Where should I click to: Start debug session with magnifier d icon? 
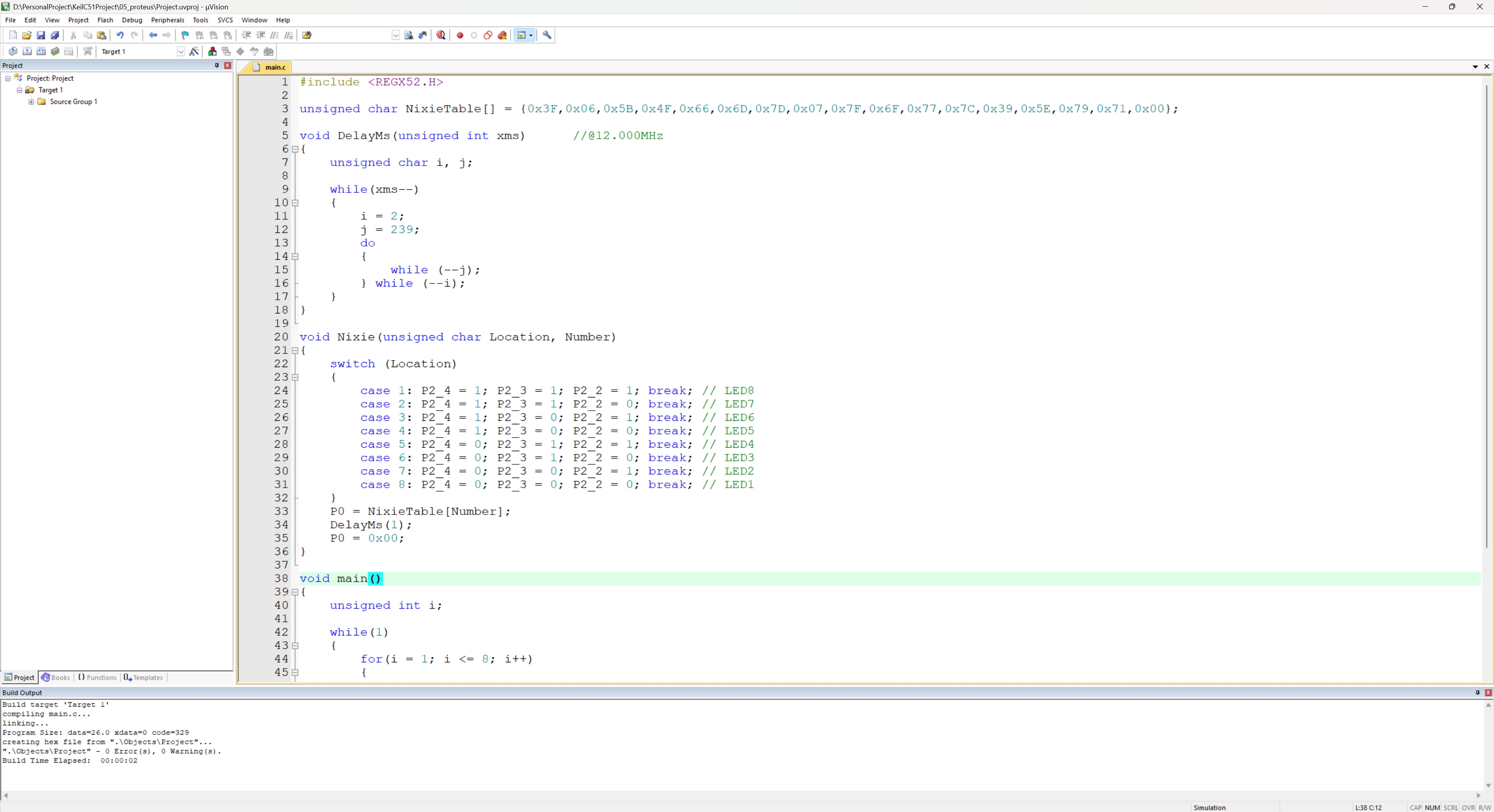click(441, 35)
